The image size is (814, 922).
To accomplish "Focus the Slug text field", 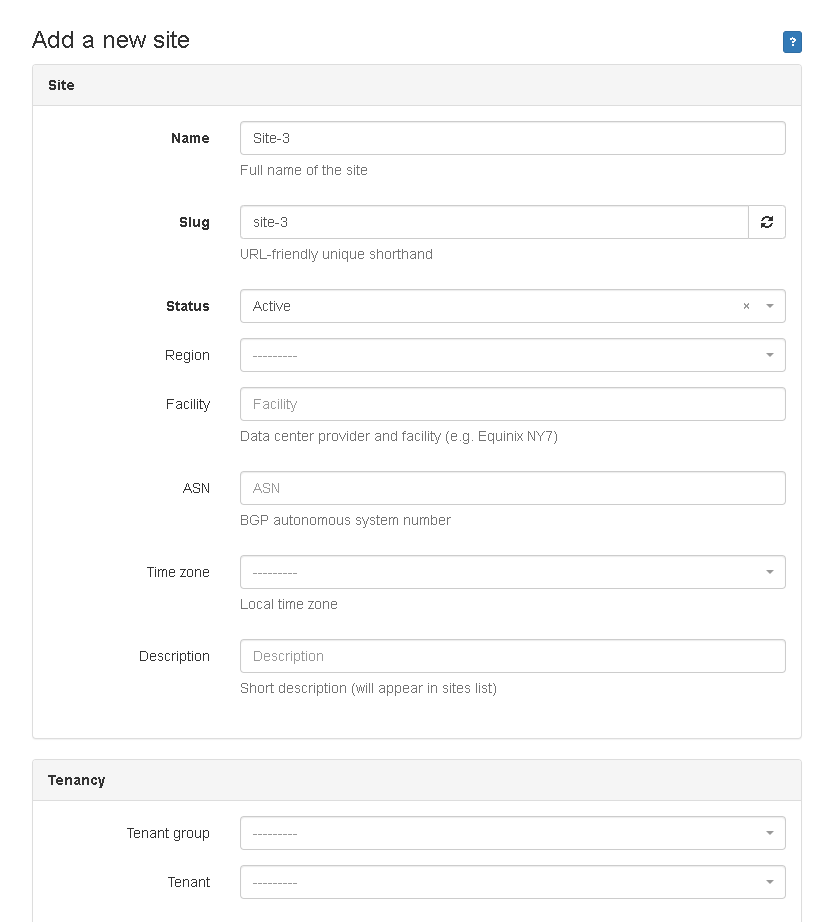I will (494, 222).
